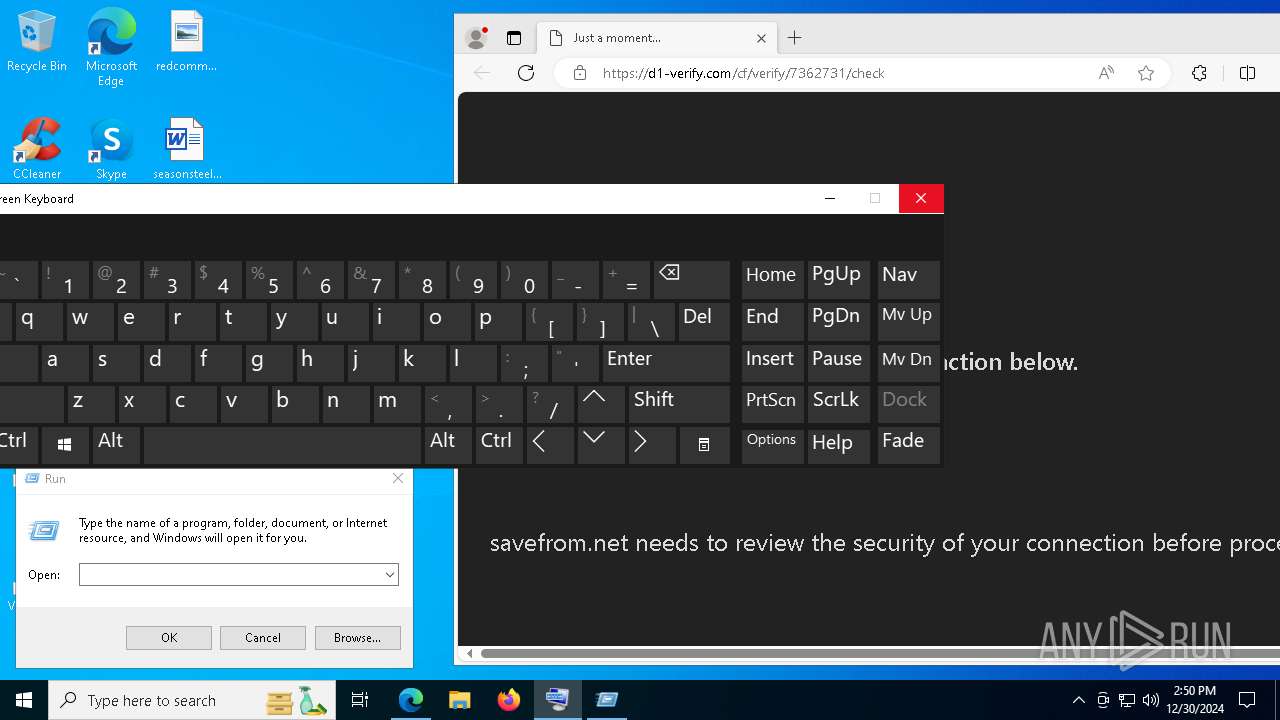Tap the Pause key on on-screen keyboard
The width and height of the screenshot is (1280, 720).
[838, 362]
